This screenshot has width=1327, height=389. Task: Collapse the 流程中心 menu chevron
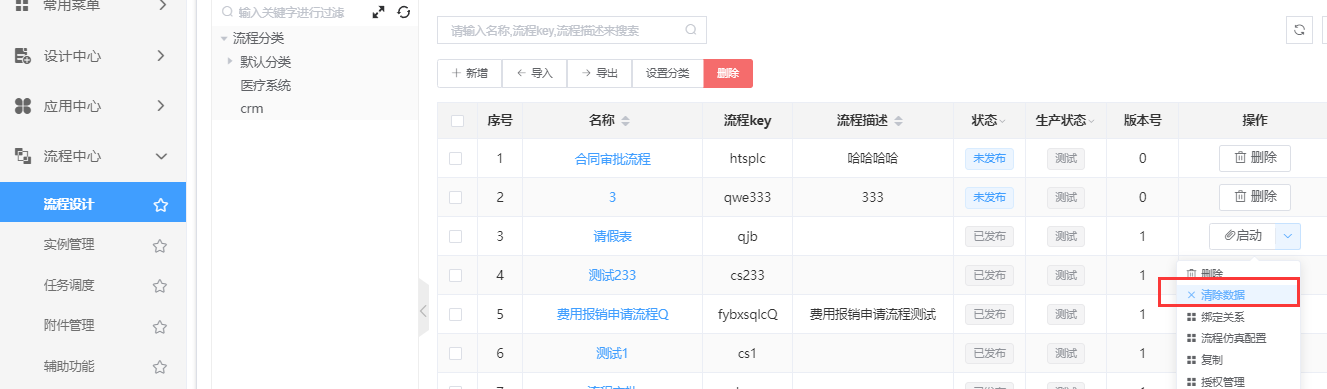point(160,156)
